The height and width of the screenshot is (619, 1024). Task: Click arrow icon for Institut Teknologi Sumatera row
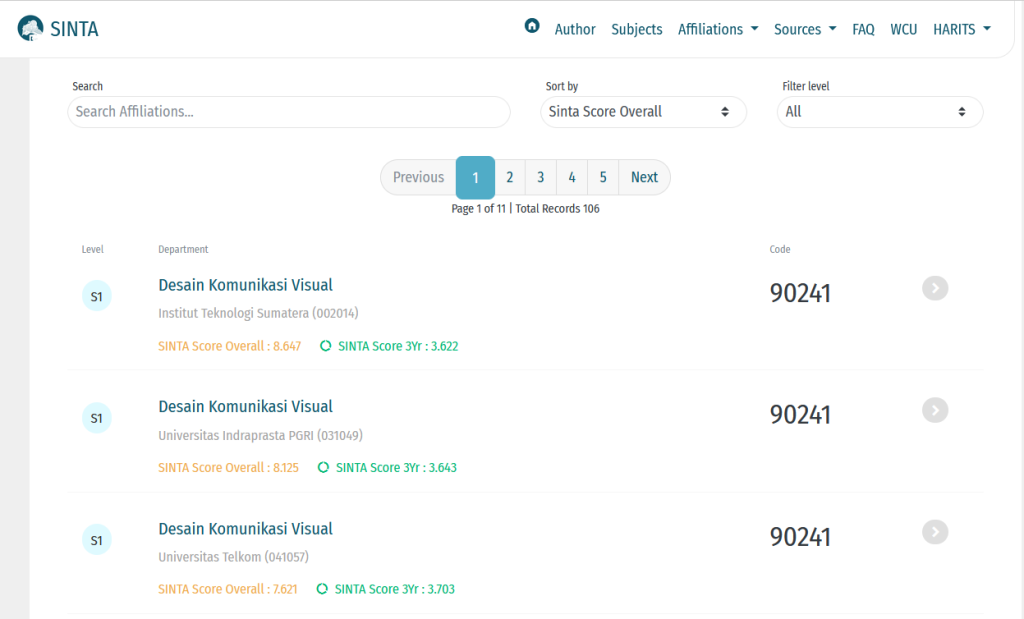935,288
